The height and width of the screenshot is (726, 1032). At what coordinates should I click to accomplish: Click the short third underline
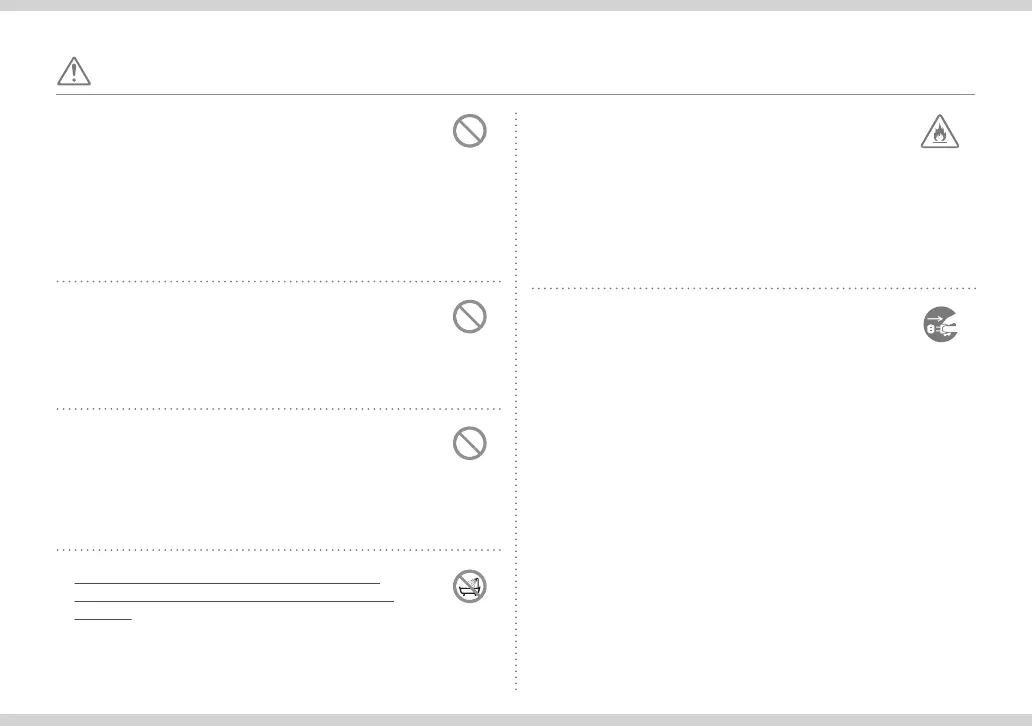pos(103,619)
